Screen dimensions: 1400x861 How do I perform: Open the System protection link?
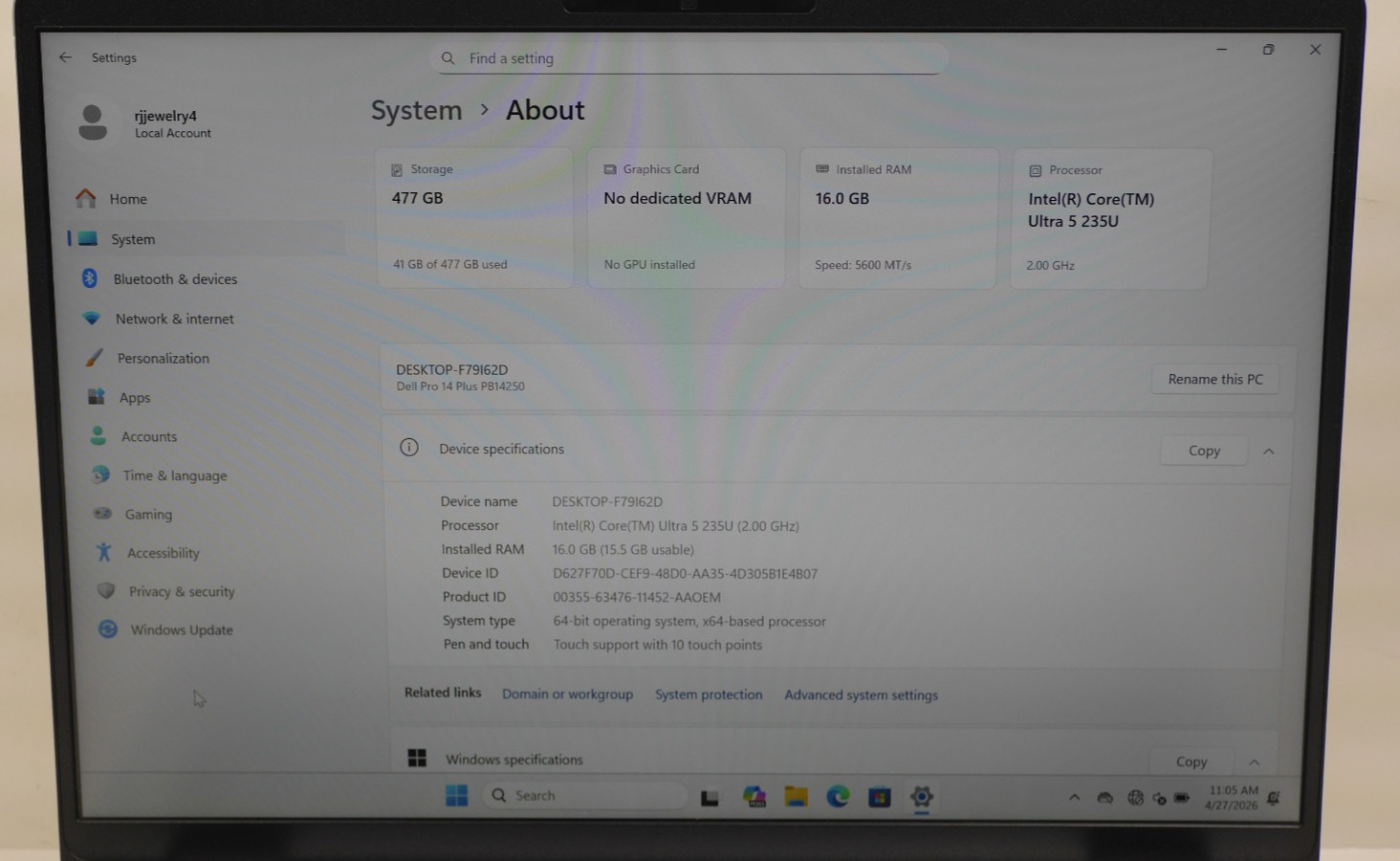tap(709, 695)
